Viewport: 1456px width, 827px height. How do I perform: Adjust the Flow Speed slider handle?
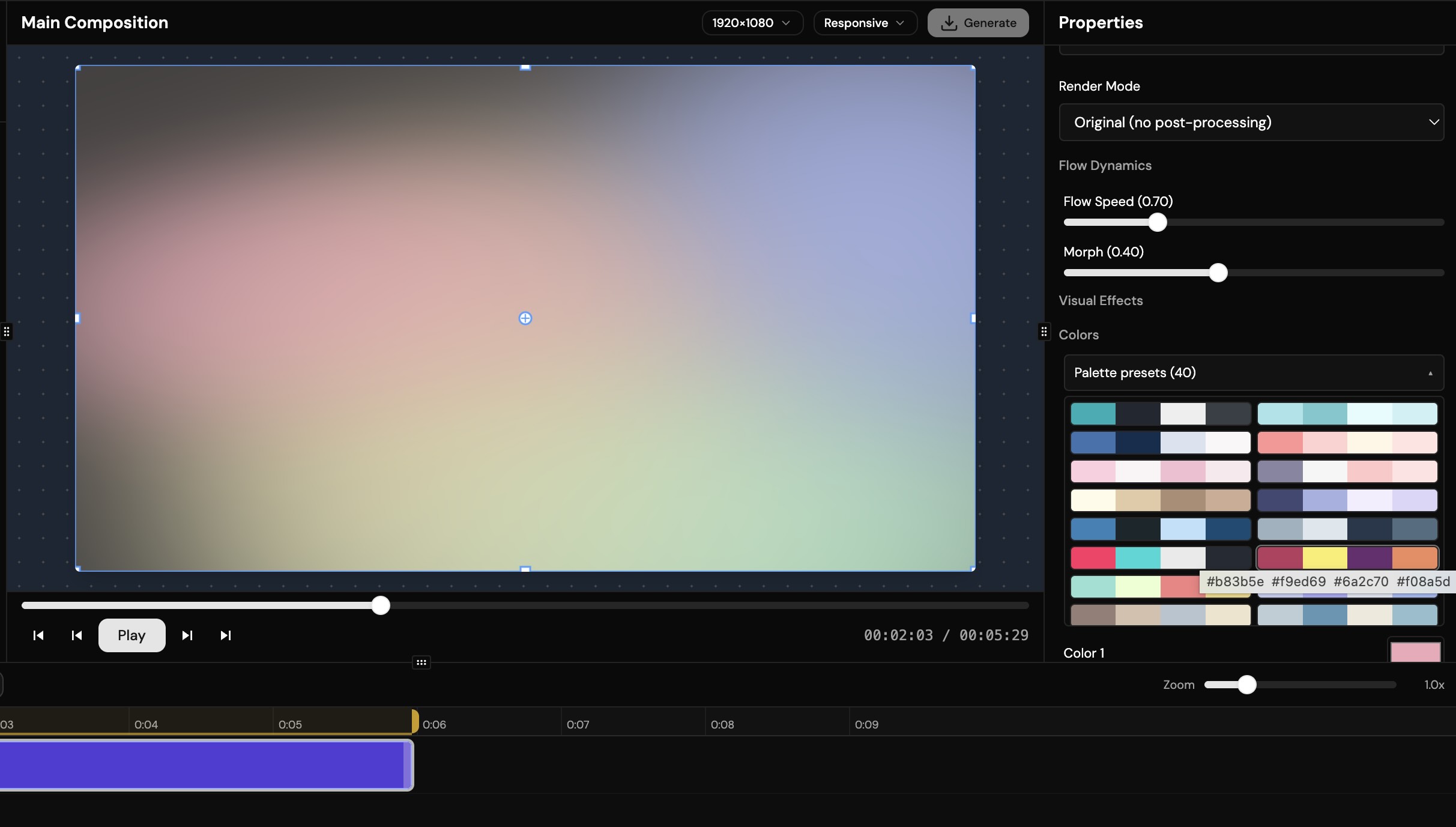[x=1158, y=222]
